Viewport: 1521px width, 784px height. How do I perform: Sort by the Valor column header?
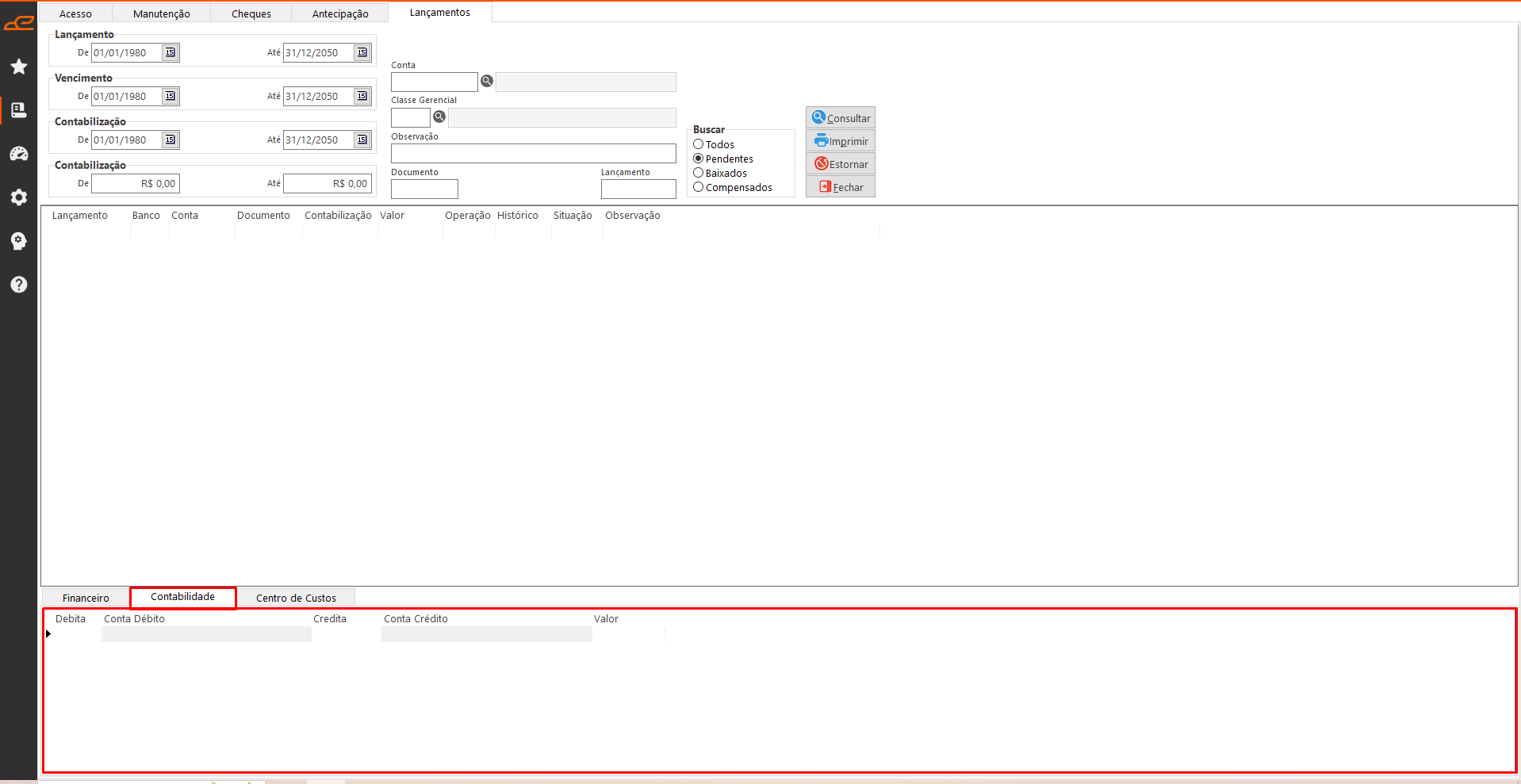point(392,216)
